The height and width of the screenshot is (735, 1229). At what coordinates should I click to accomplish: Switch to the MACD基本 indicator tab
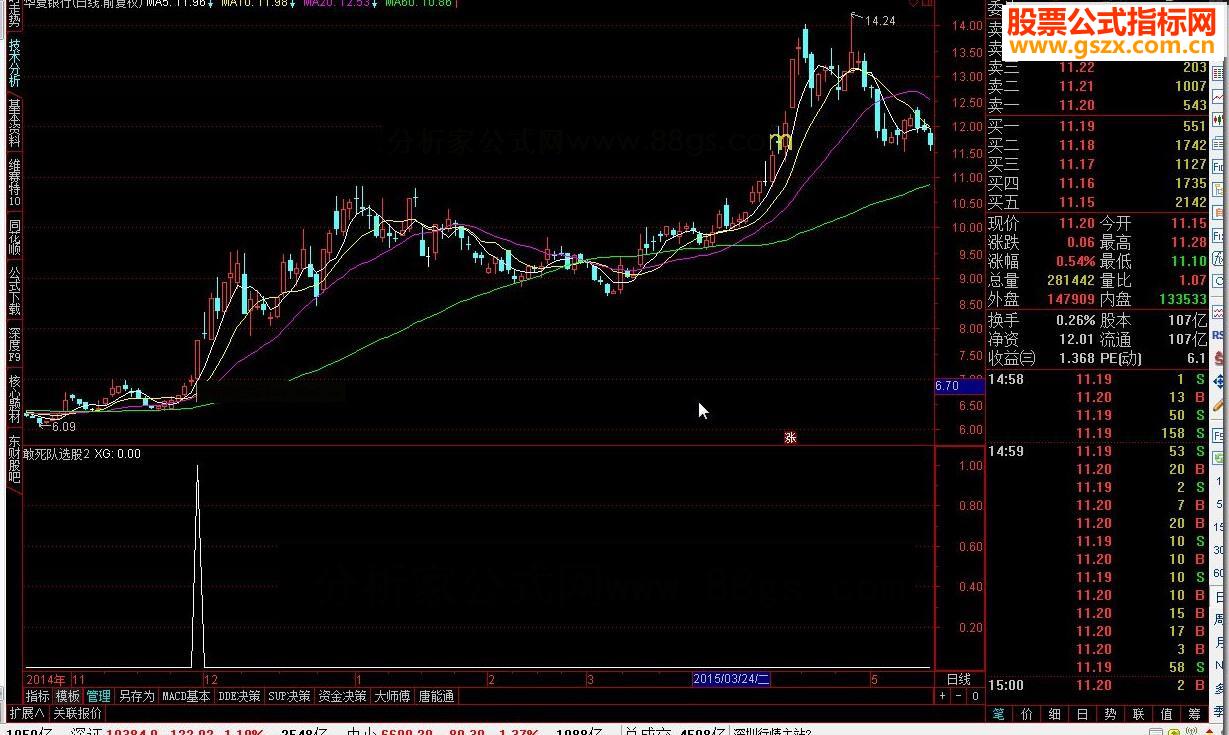(186, 696)
